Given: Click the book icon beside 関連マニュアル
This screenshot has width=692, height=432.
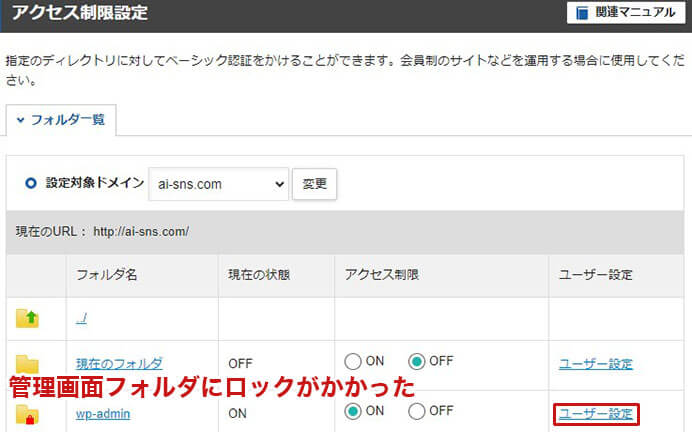Looking at the screenshot, I should (x=582, y=13).
